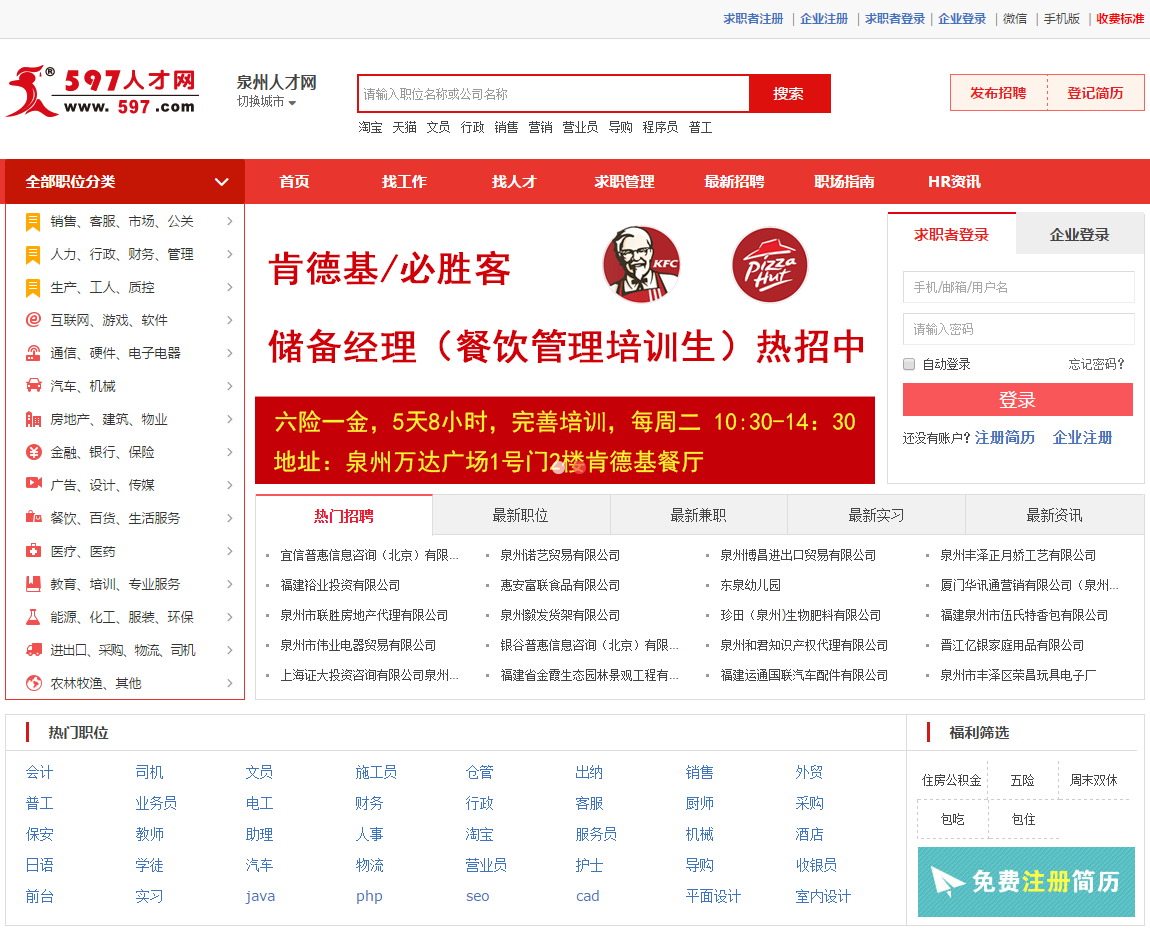The image size is (1150, 932).
Task: Click the book icon beside 教育、培训、专业服务
Action: click(33, 584)
